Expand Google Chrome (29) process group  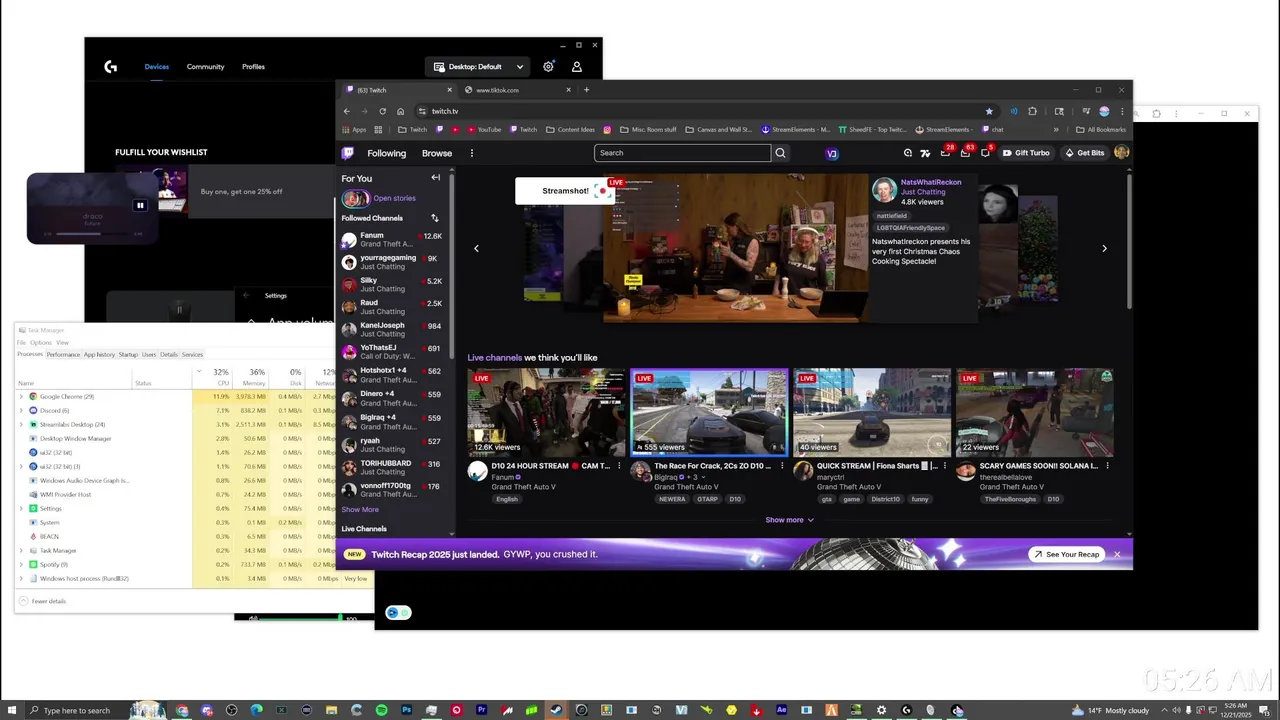click(21, 396)
